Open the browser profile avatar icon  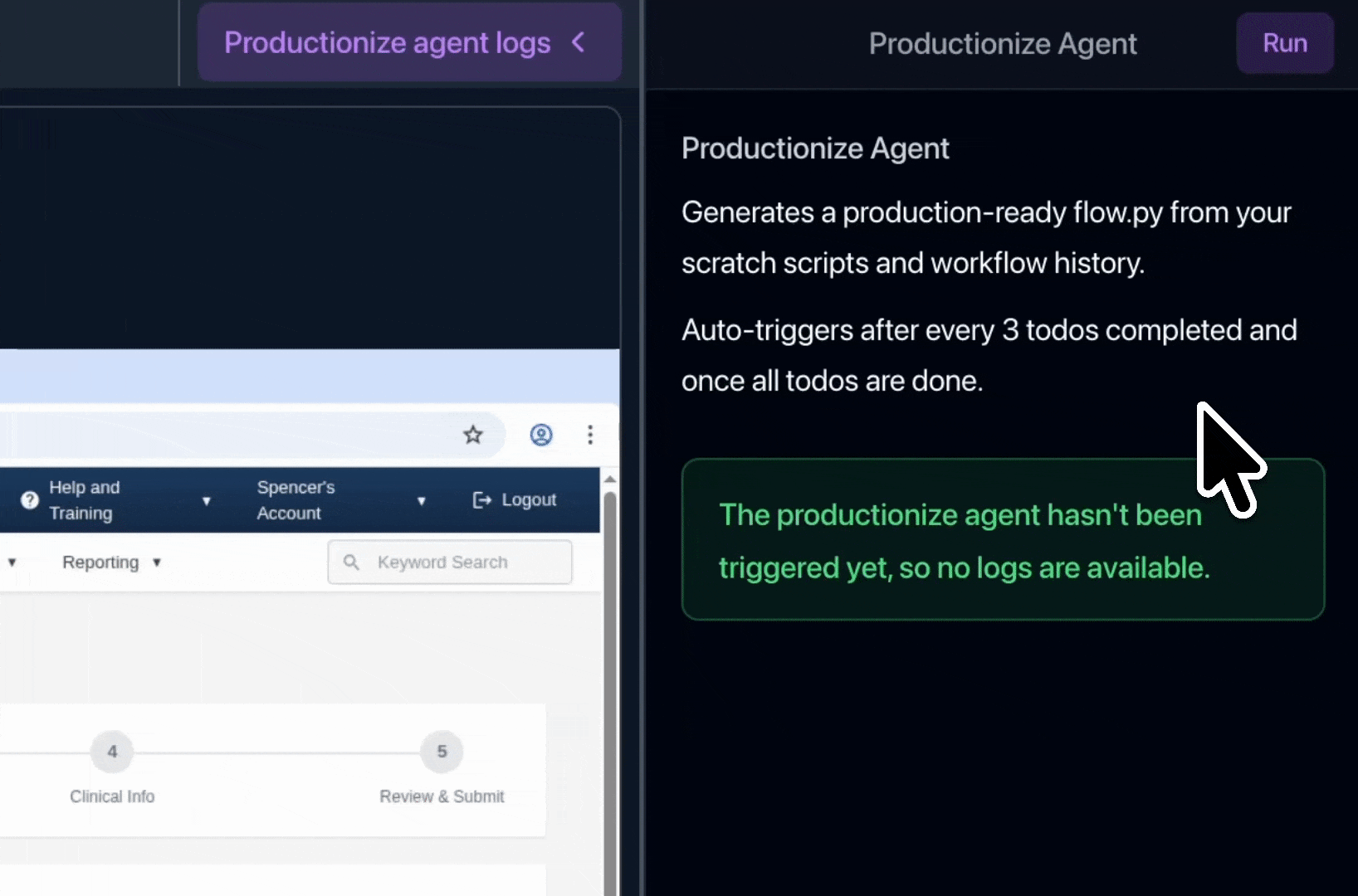(x=541, y=435)
